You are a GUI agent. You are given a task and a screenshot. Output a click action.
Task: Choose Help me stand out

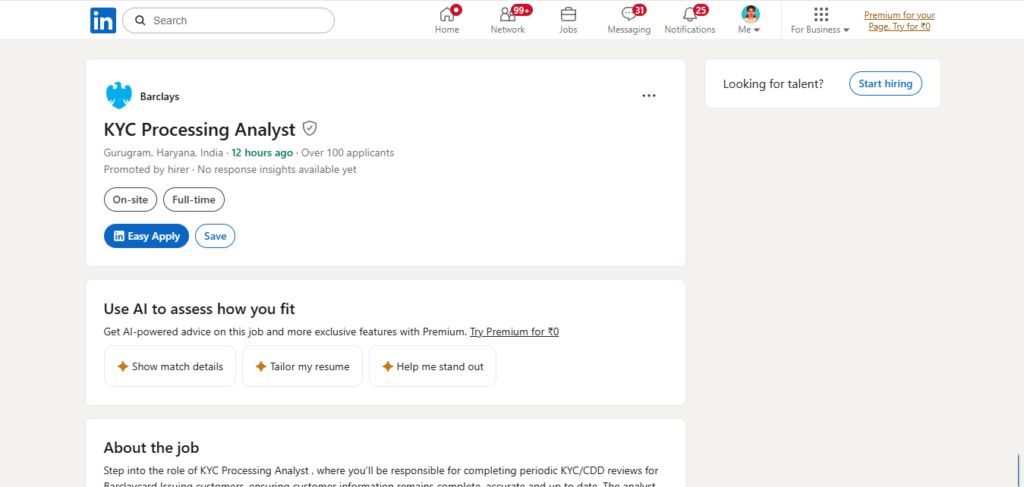(x=432, y=366)
